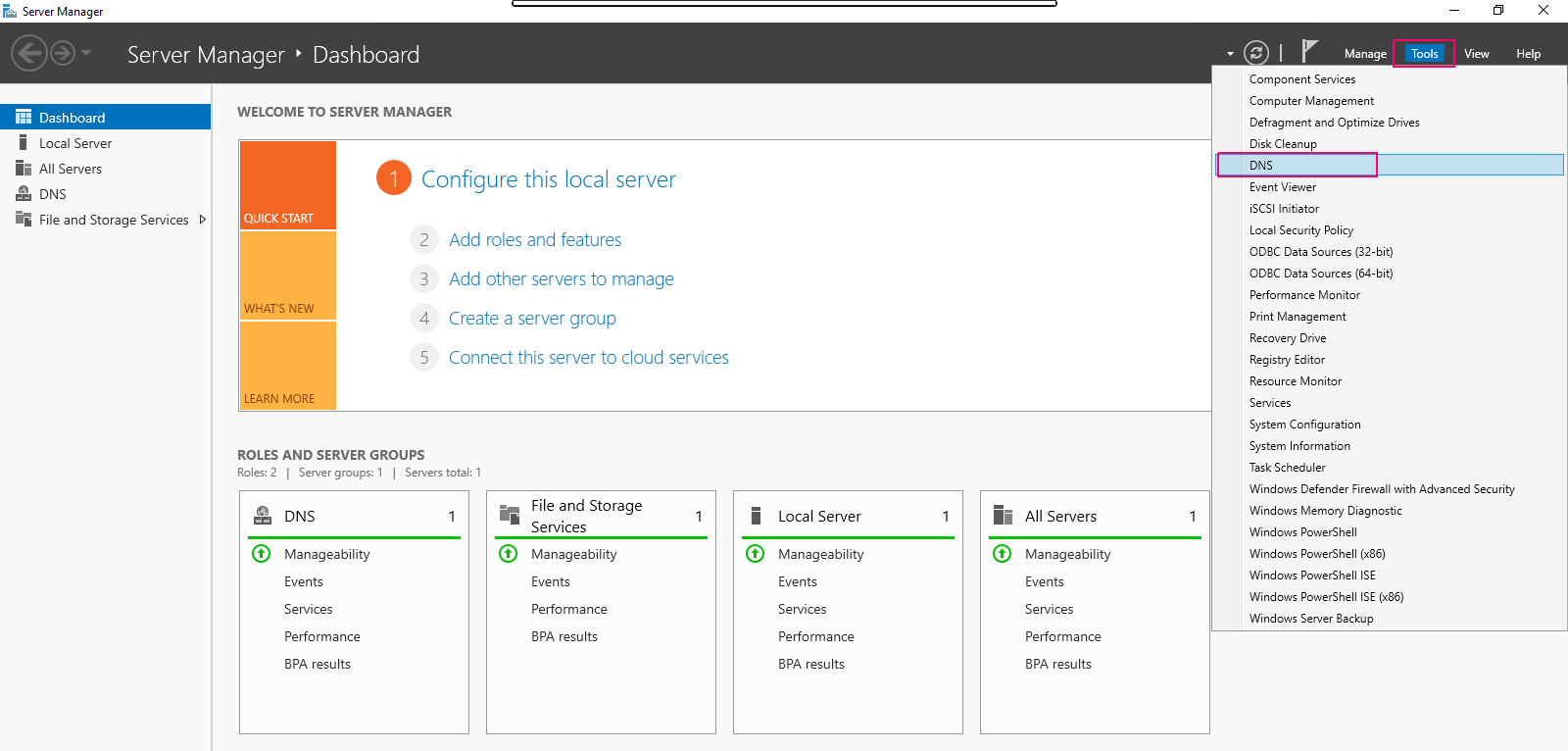Click DNS role tile icon
This screenshot has height=751, width=1568.
coord(263,515)
